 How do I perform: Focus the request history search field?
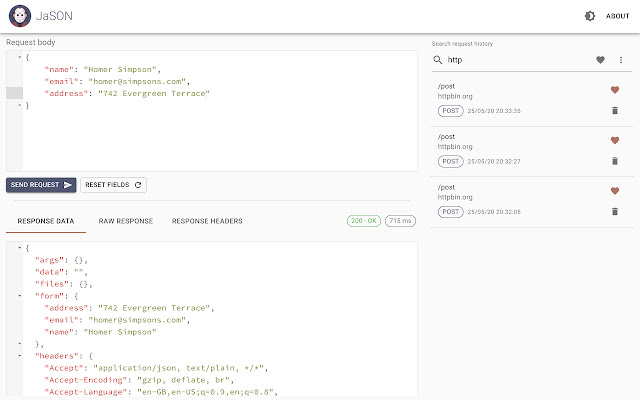[x=515, y=60]
